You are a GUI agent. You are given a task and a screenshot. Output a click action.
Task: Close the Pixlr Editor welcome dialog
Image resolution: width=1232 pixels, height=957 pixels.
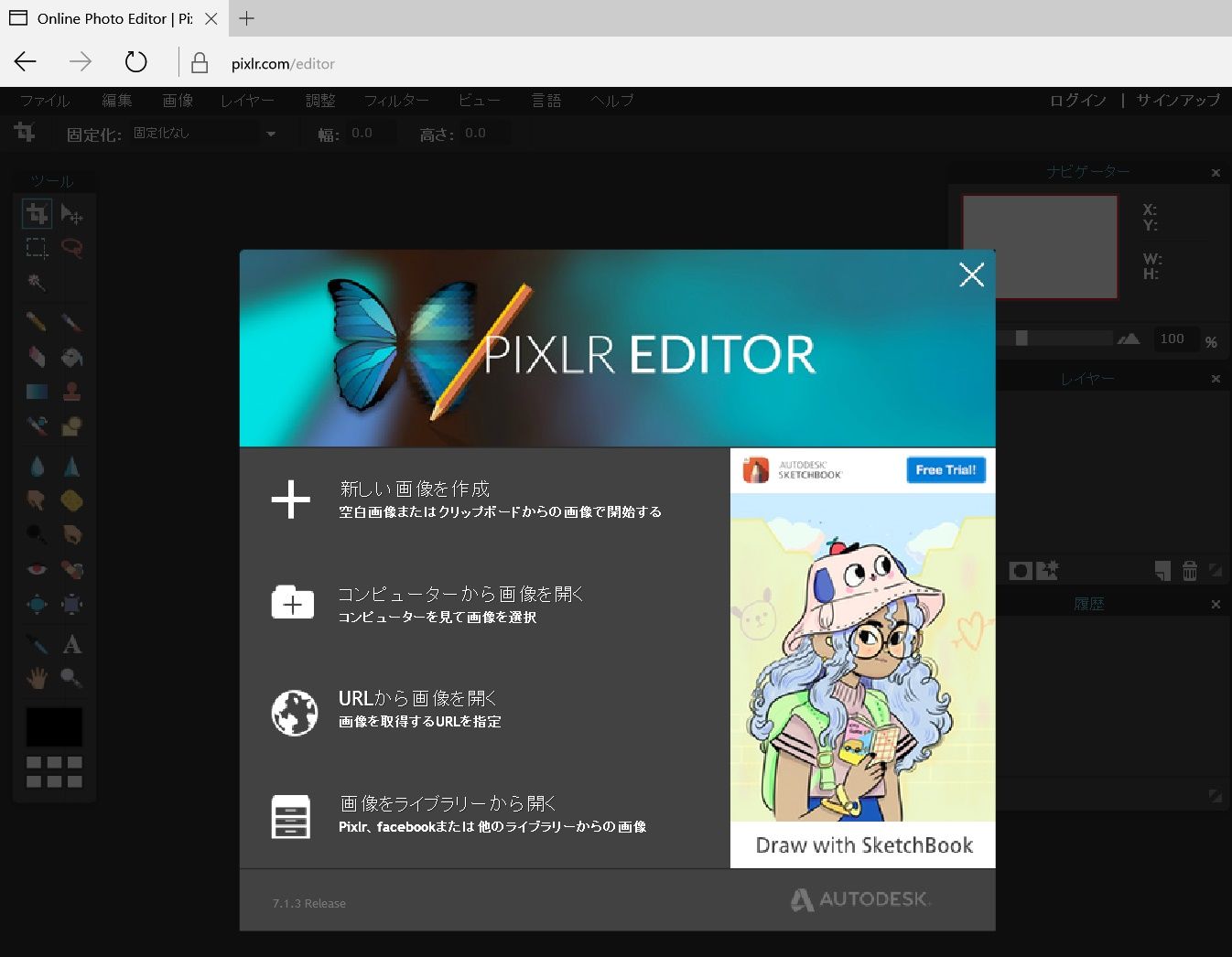tap(971, 274)
